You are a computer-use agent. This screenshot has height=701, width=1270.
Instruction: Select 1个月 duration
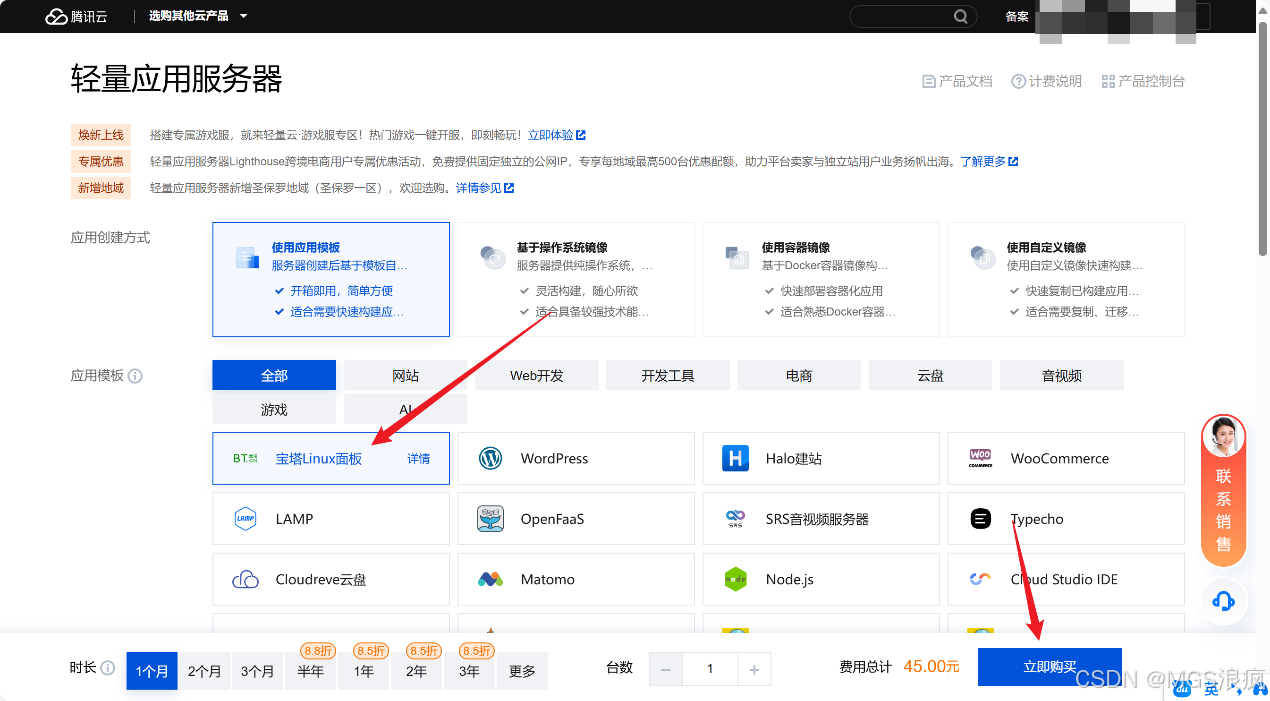151,670
